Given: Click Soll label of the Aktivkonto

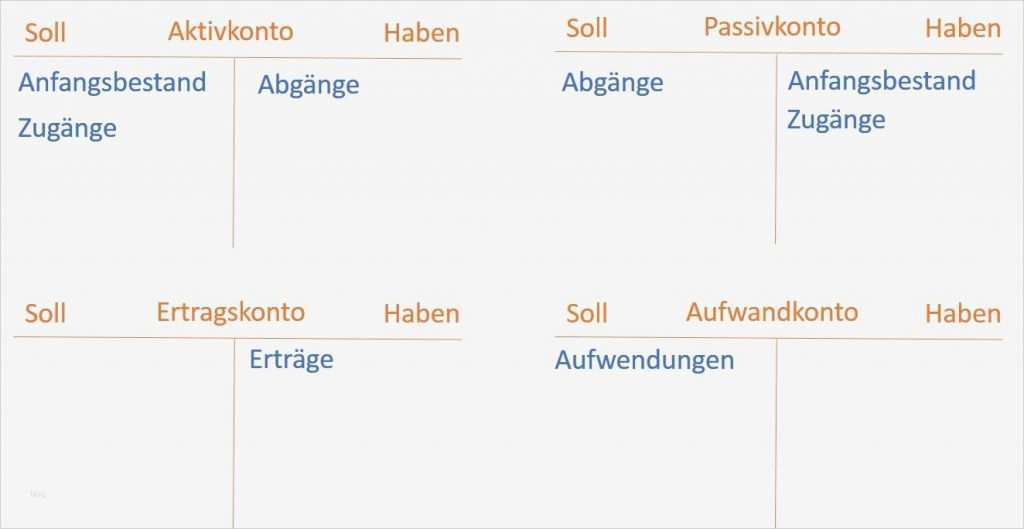Looking at the screenshot, I should click(x=45, y=33).
